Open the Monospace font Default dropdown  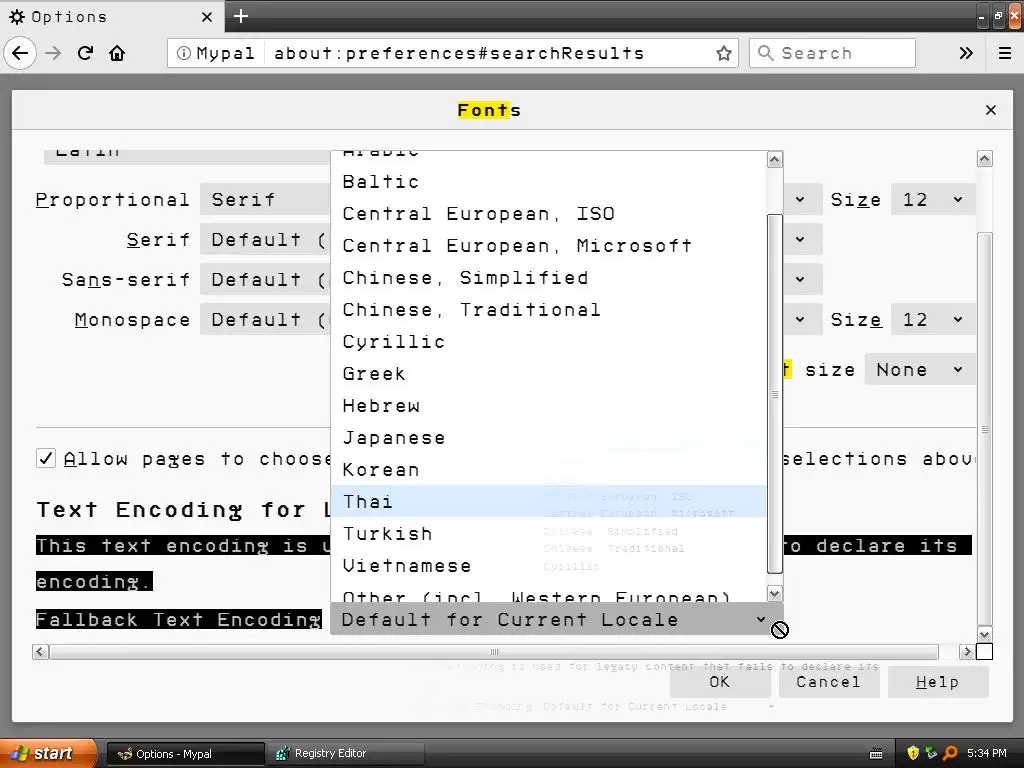coord(266,319)
